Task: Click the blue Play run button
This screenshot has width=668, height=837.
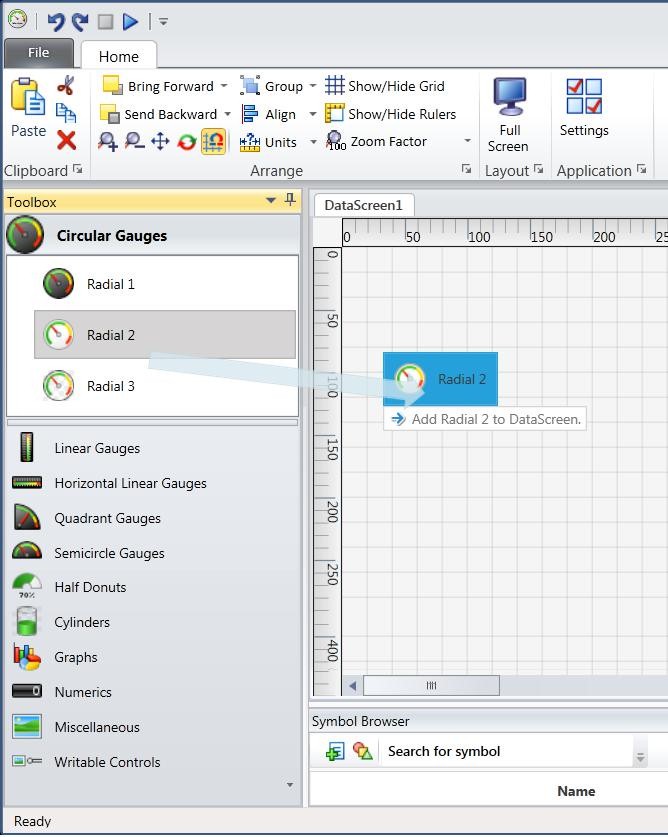Action: (130, 22)
